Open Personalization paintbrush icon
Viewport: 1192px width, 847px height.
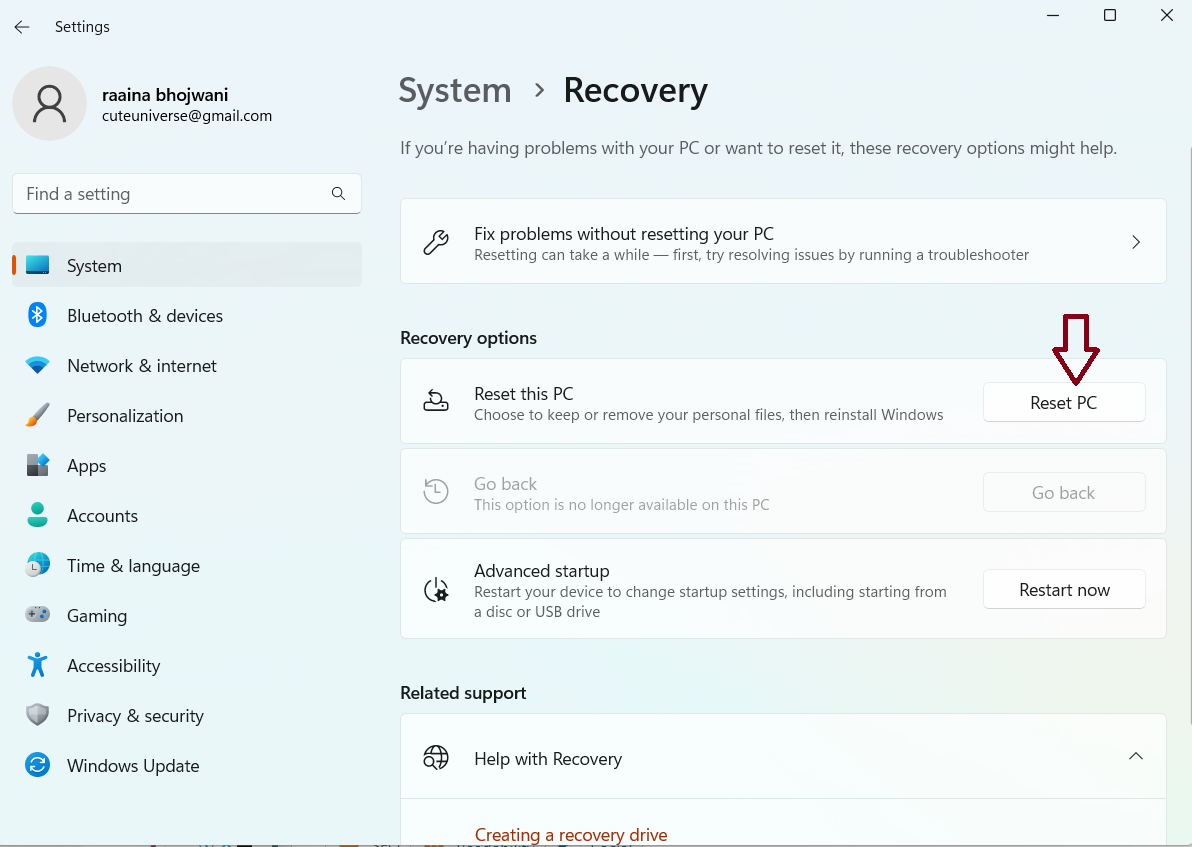(x=38, y=416)
